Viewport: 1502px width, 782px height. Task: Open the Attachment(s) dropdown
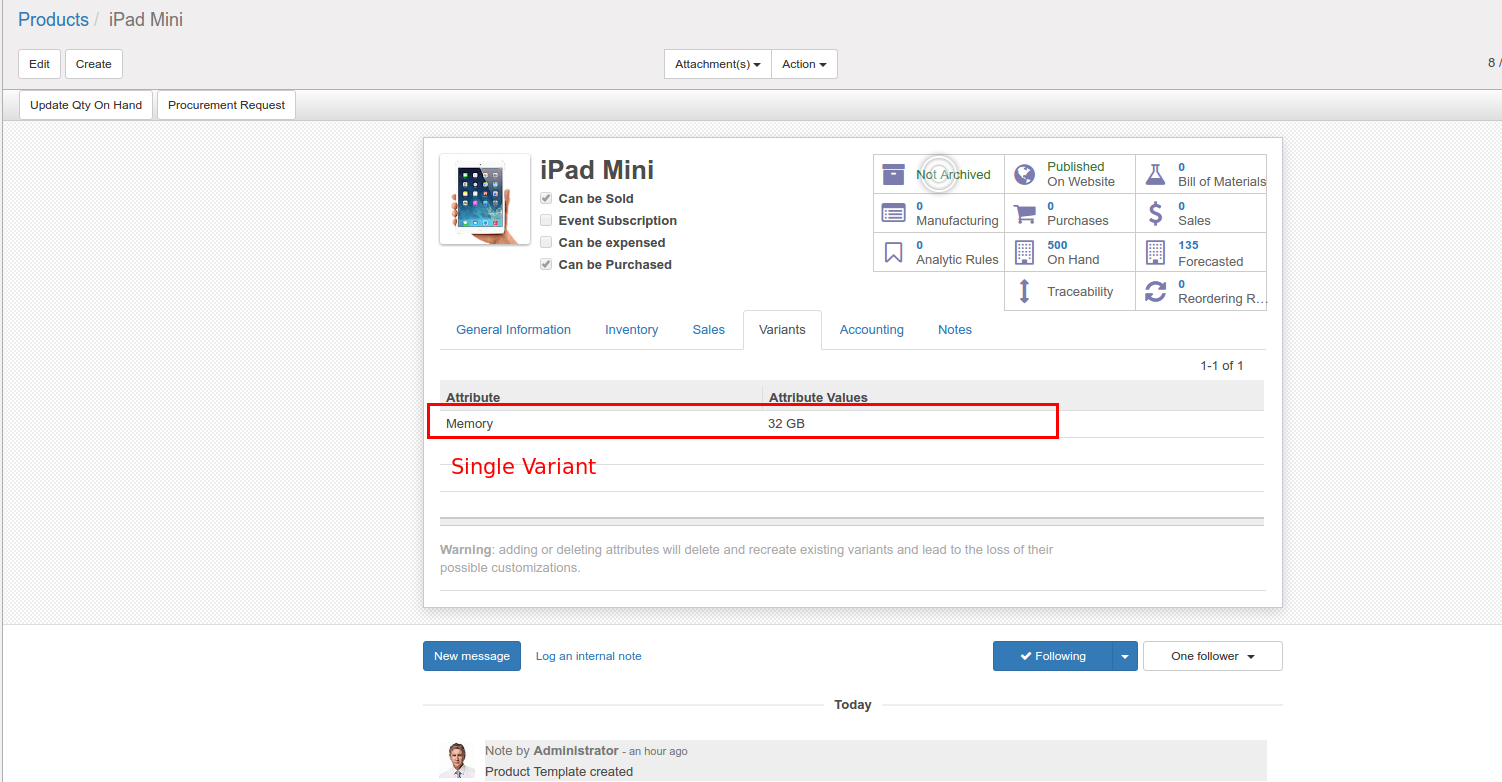point(717,63)
